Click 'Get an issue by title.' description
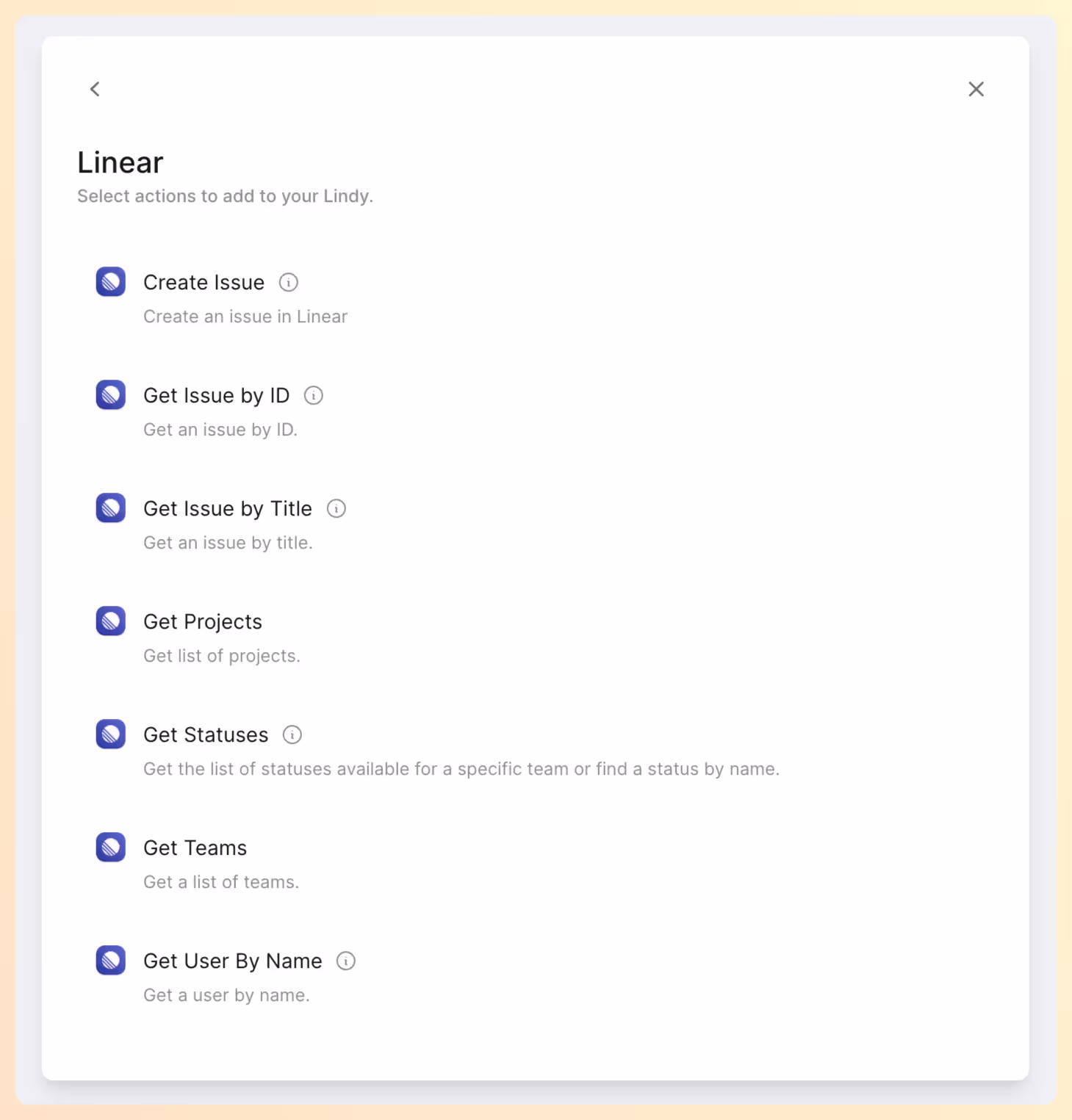The image size is (1072, 1120). tap(228, 543)
